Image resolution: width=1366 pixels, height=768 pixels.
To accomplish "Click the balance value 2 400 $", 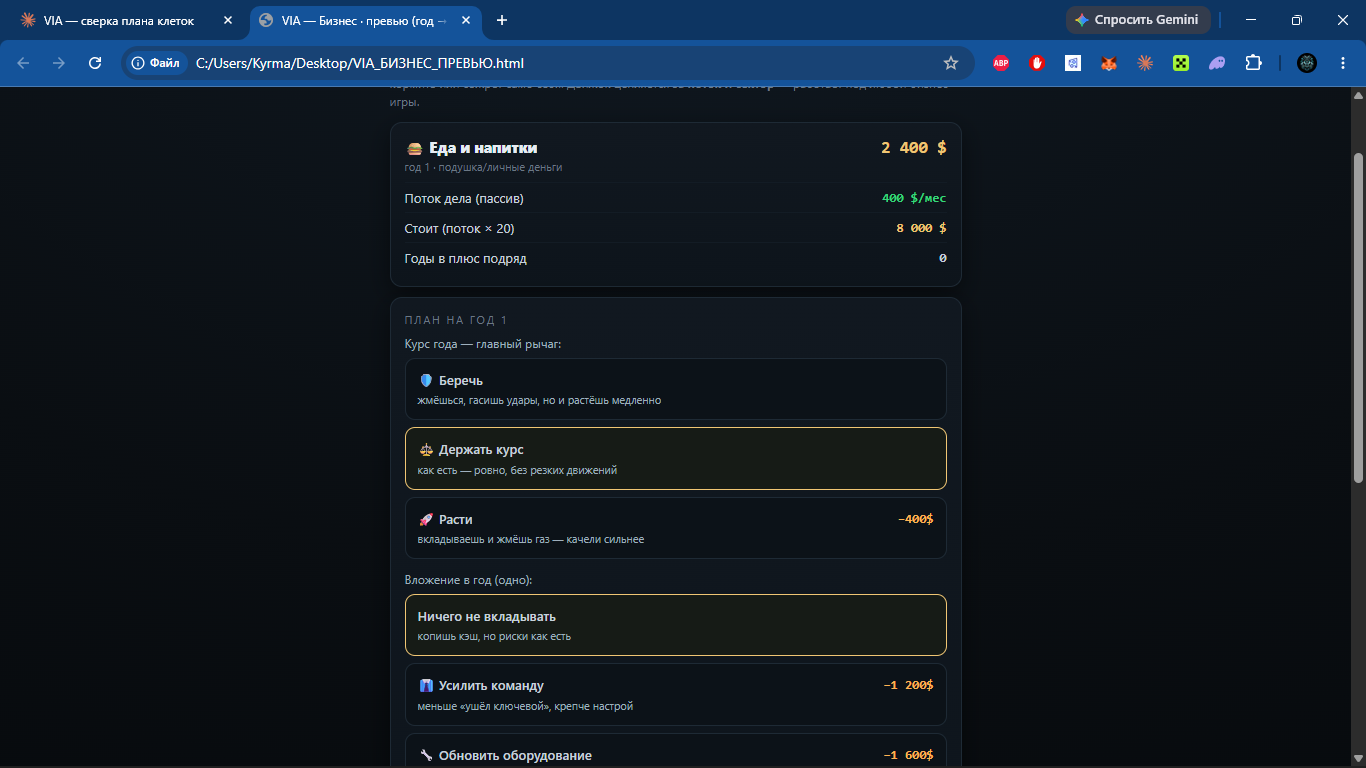I will pyautogui.click(x=914, y=148).
